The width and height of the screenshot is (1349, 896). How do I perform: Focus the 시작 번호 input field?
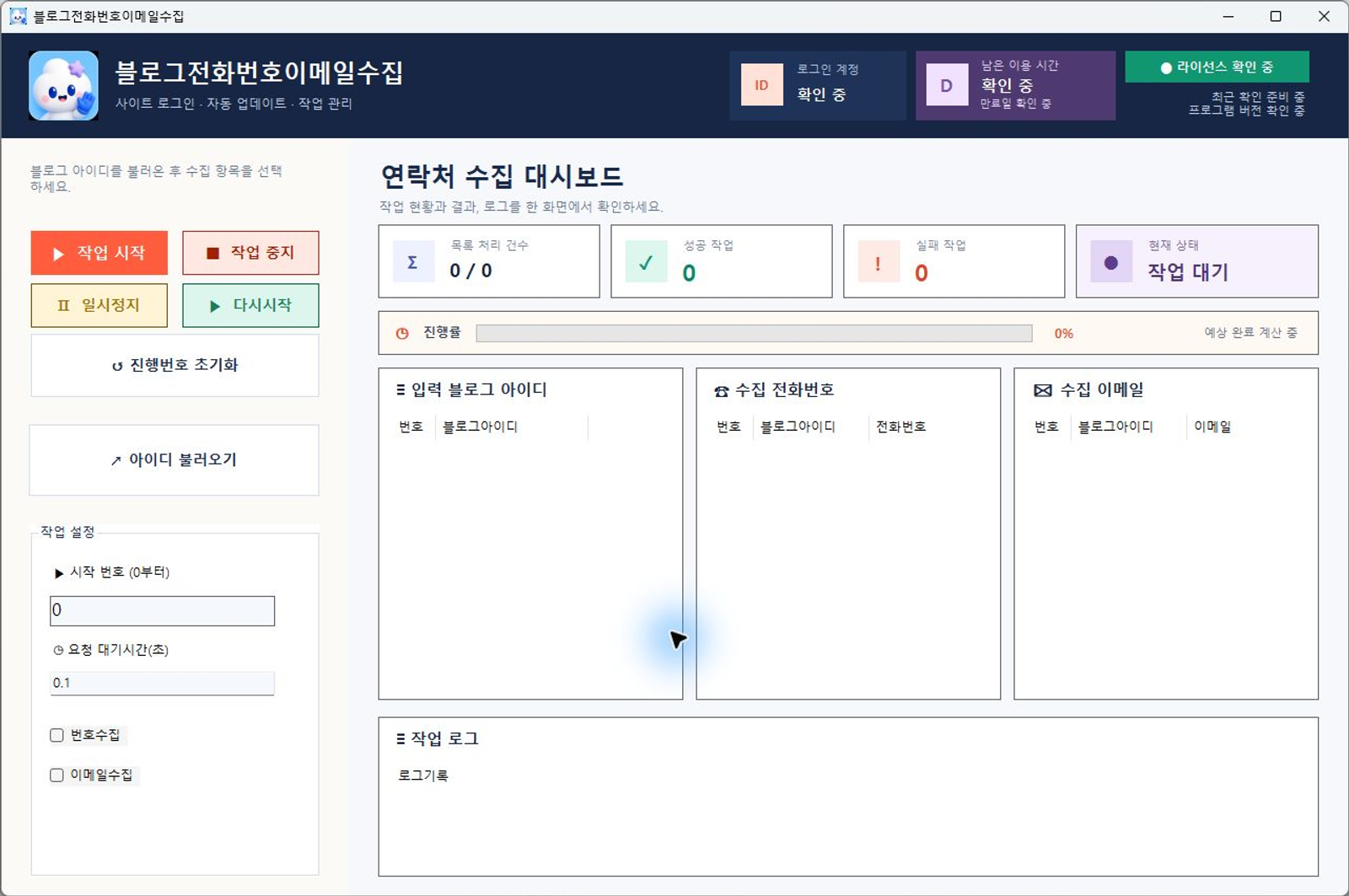[x=162, y=611]
